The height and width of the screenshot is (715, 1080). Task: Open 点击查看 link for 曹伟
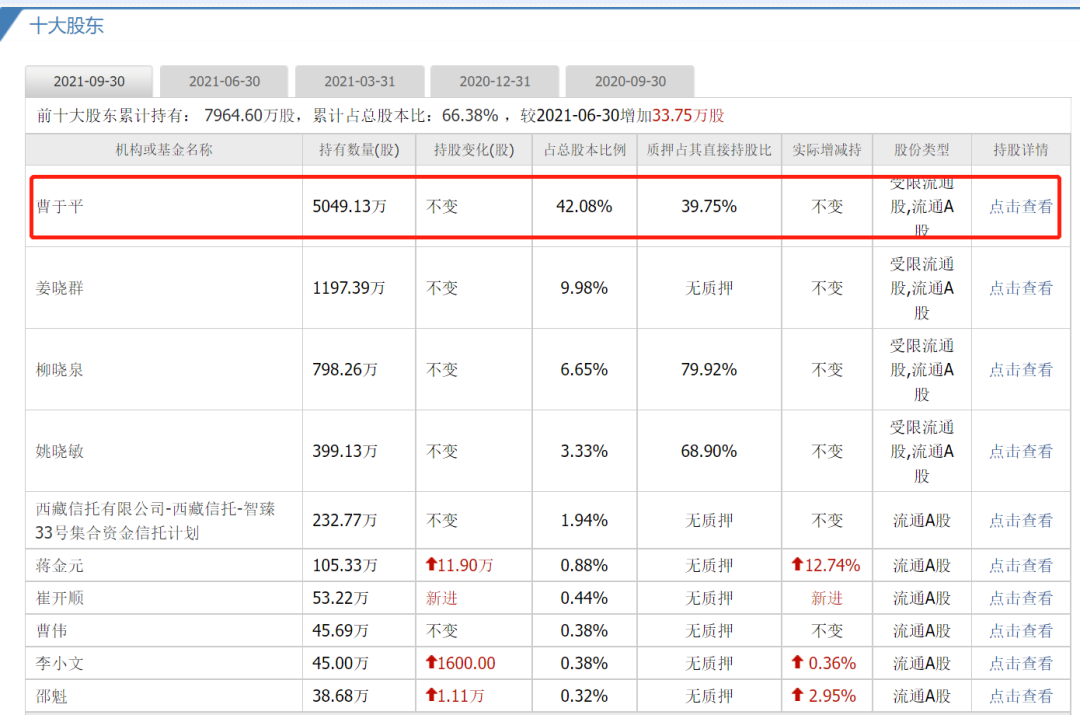coord(1021,631)
